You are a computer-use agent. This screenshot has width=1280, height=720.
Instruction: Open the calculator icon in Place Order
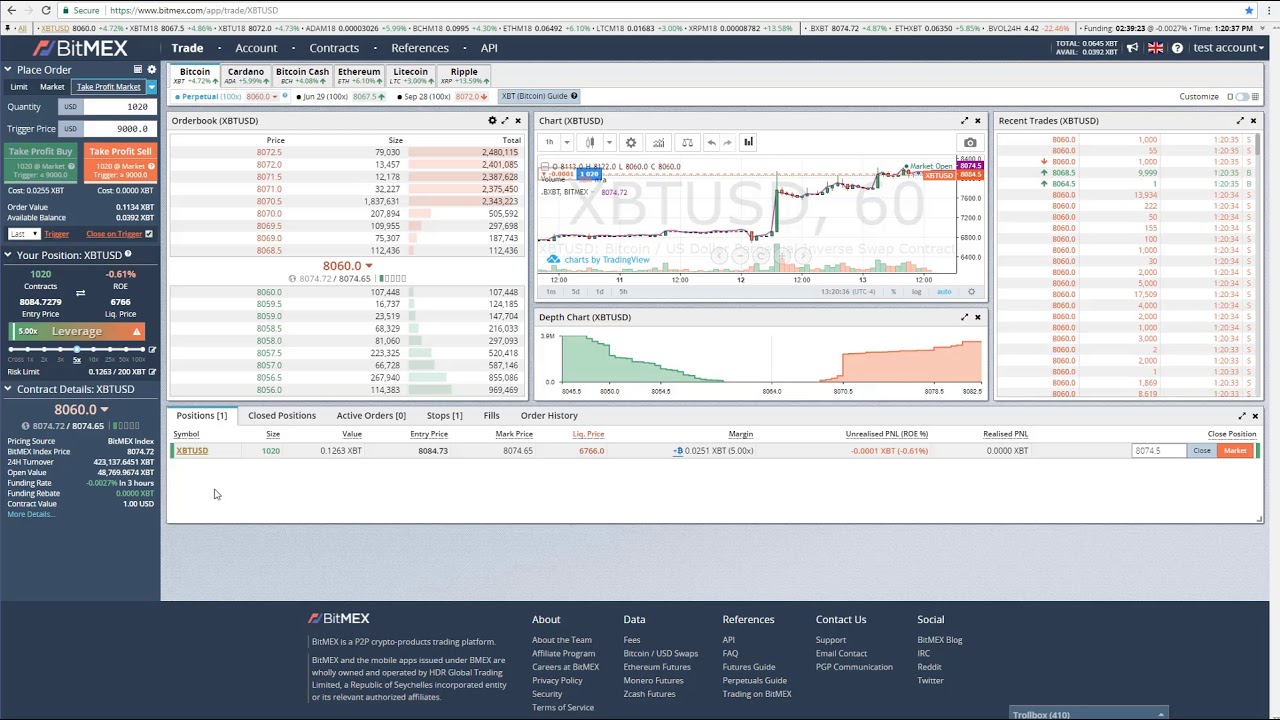(138, 70)
